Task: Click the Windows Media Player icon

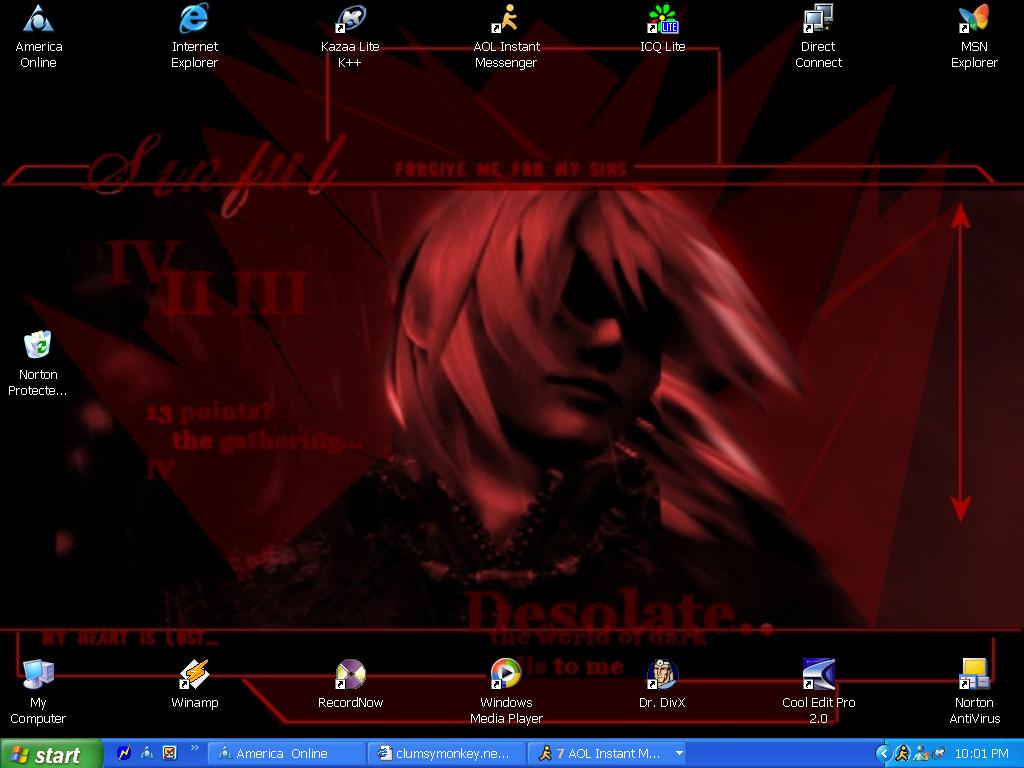Action: pos(506,676)
